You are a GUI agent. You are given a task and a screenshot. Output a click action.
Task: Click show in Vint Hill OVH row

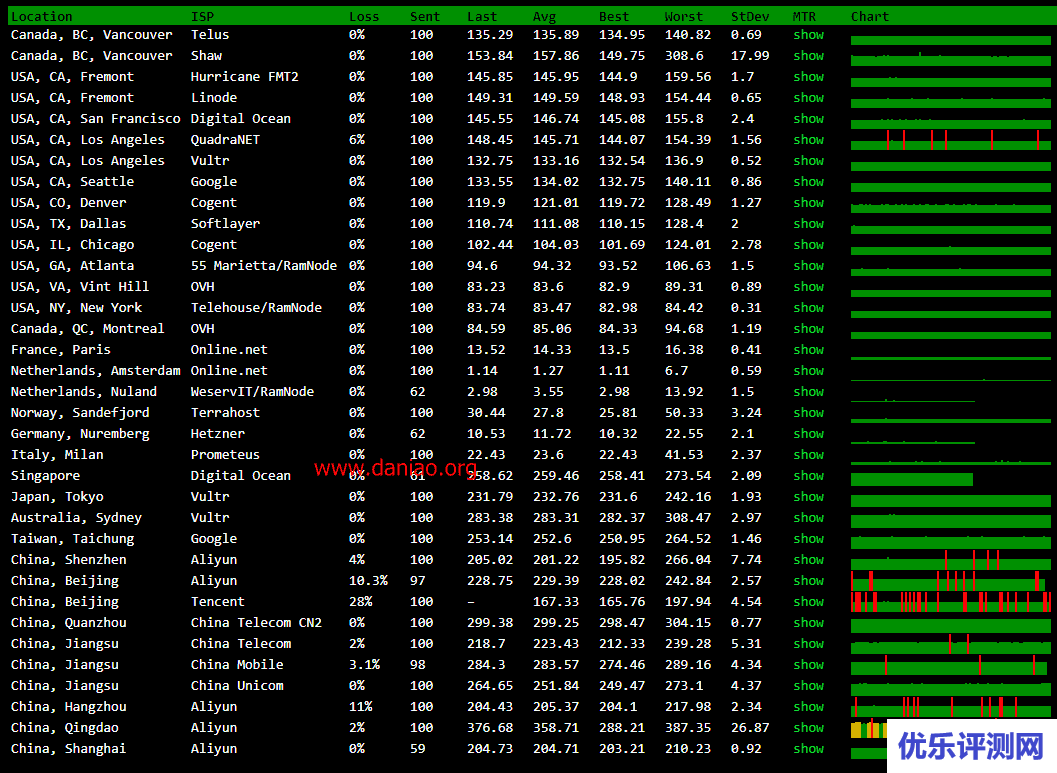pyautogui.click(x=808, y=286)
